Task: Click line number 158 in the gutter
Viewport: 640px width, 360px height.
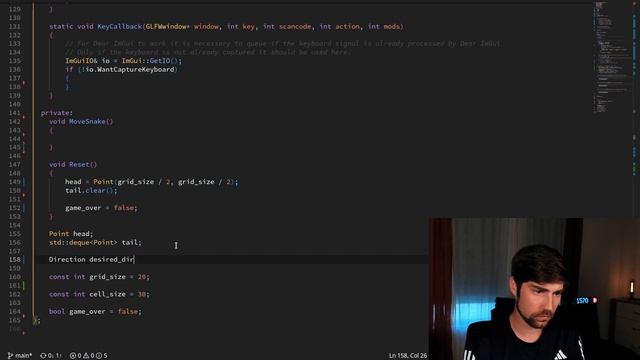Action: [14, 260]
